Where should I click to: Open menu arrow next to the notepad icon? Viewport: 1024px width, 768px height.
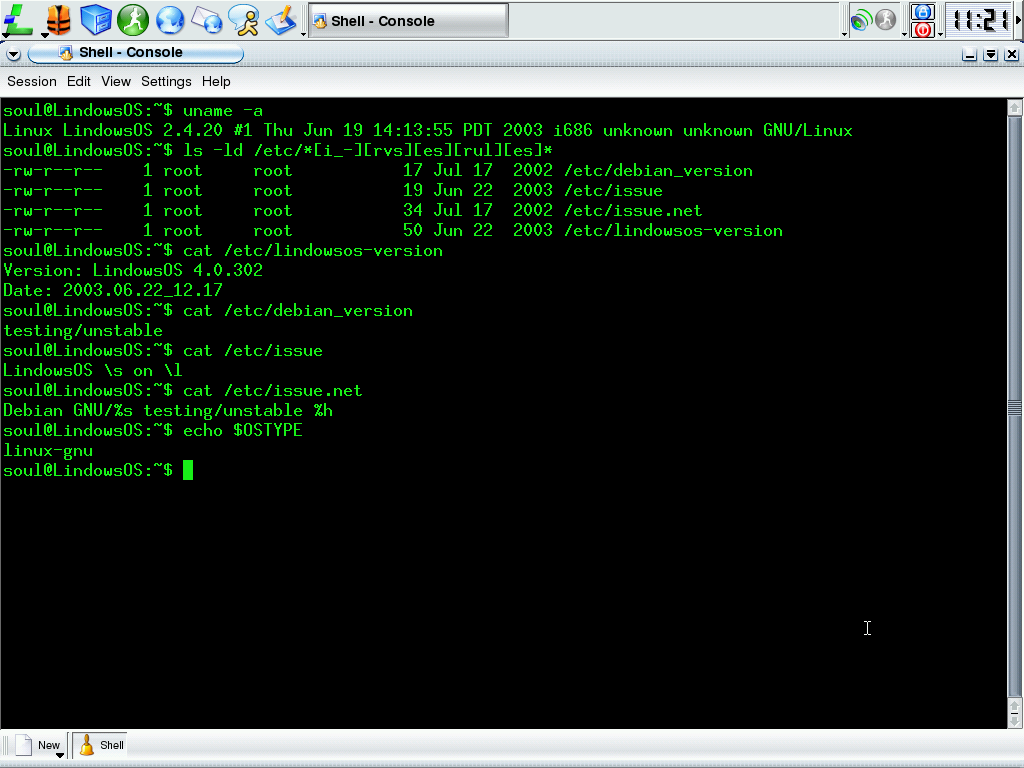click(304, 34)
